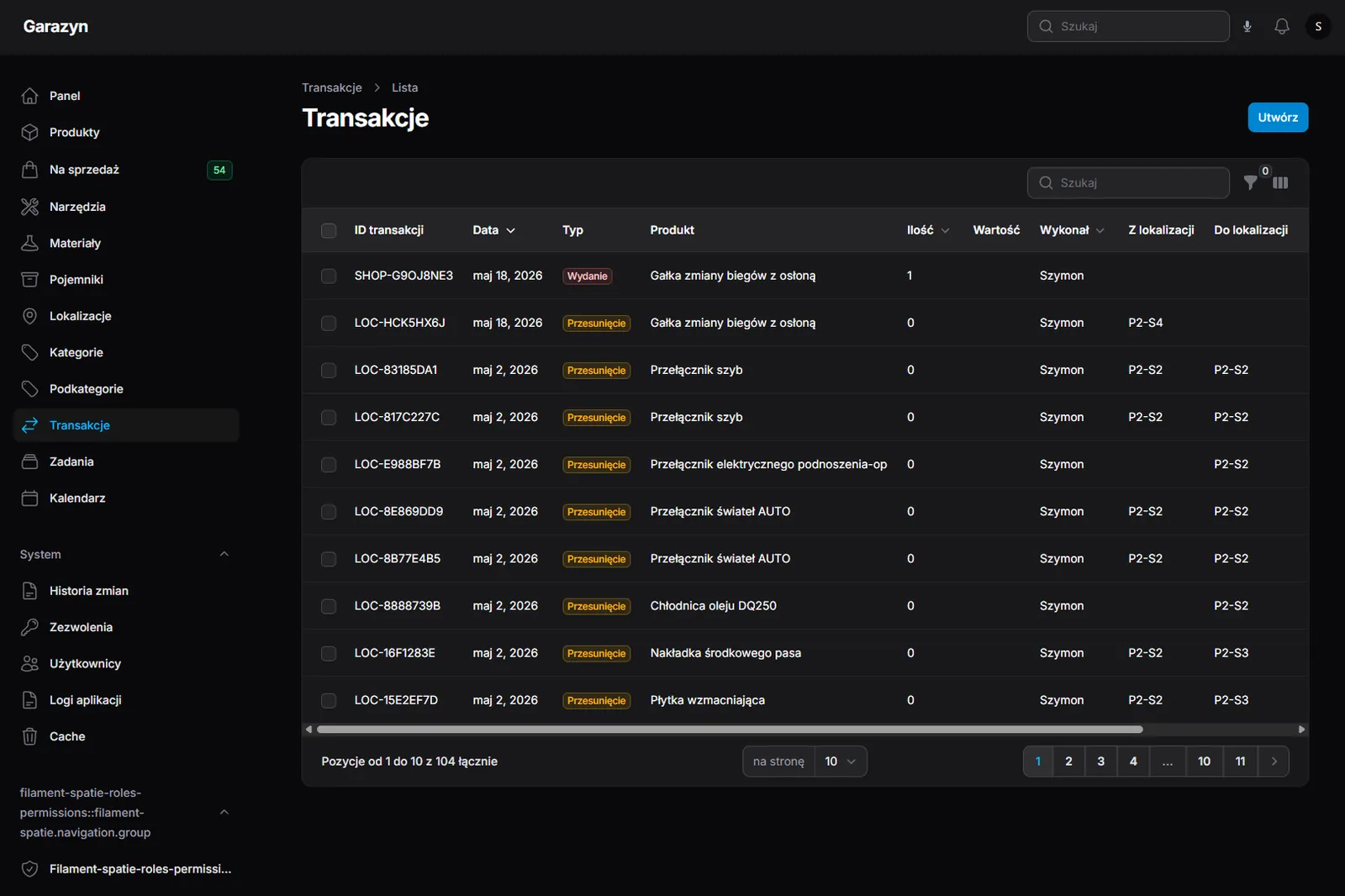Open Lokalizacje in the sidebar

click(126, 316)
